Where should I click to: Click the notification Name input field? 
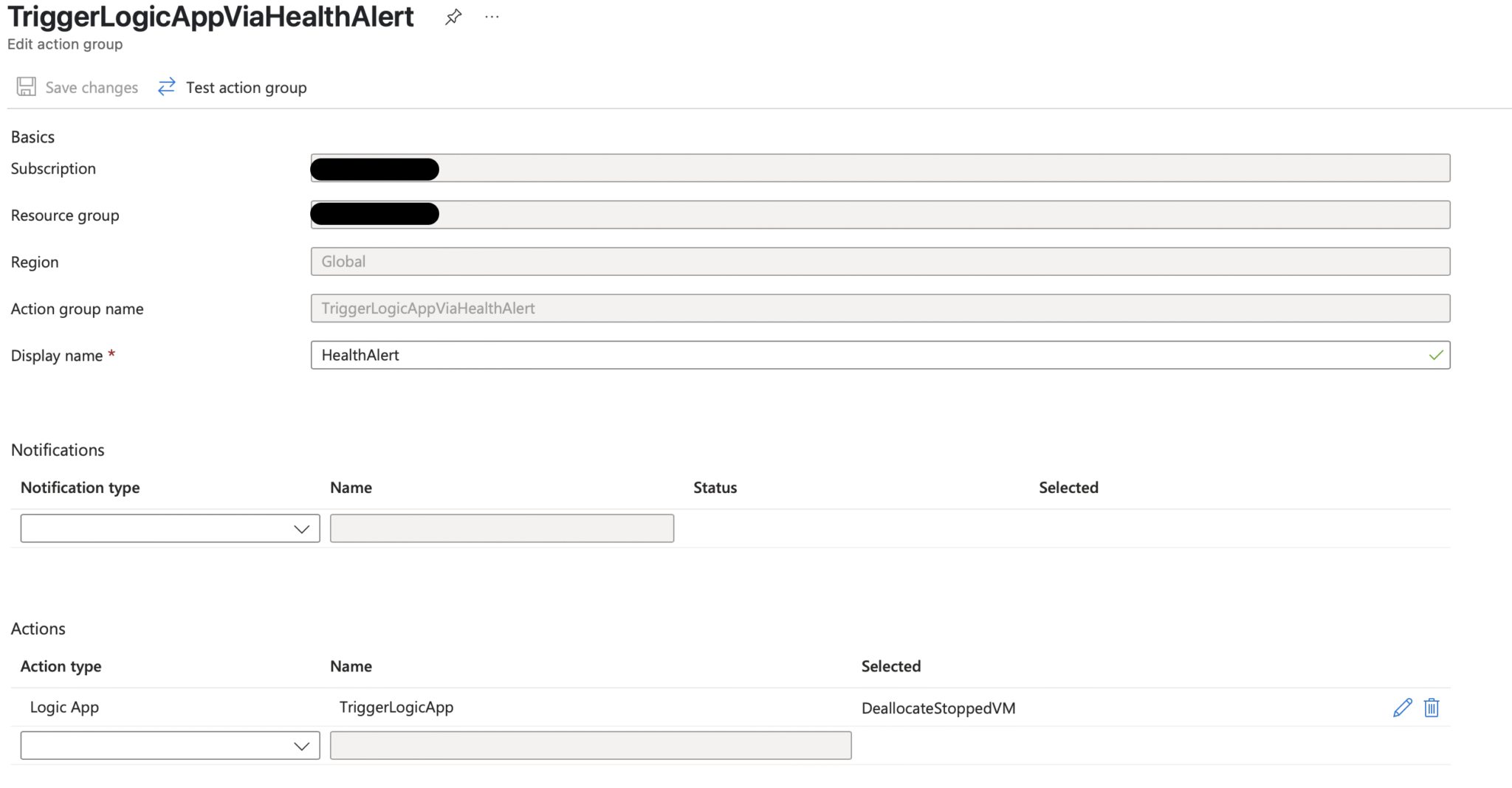point(502,528)
